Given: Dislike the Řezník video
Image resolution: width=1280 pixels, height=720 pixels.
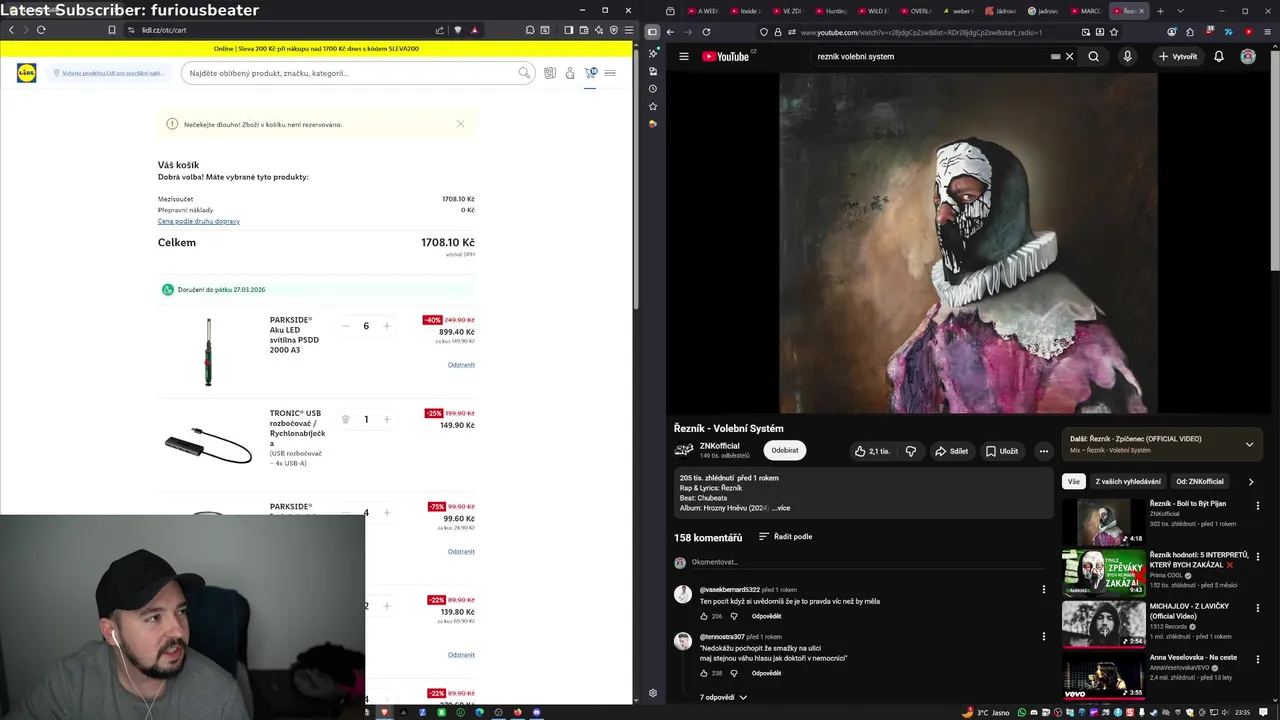Looking at the screenshot, I should 910,451.
